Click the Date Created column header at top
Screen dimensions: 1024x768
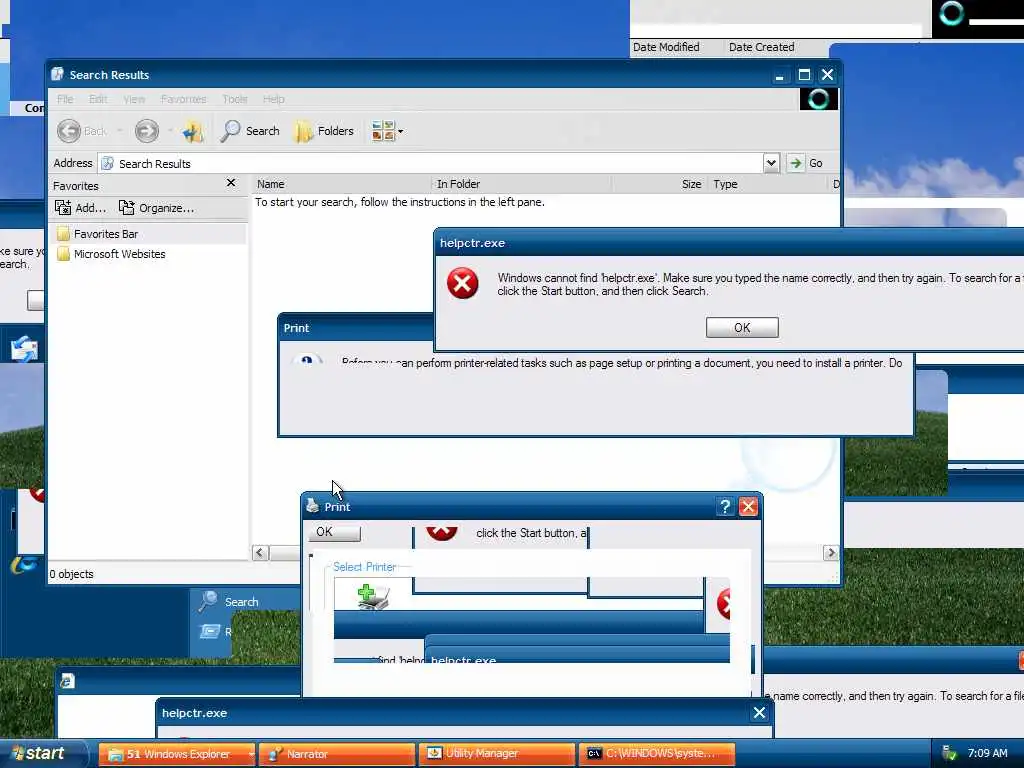(x=761, y=47)
